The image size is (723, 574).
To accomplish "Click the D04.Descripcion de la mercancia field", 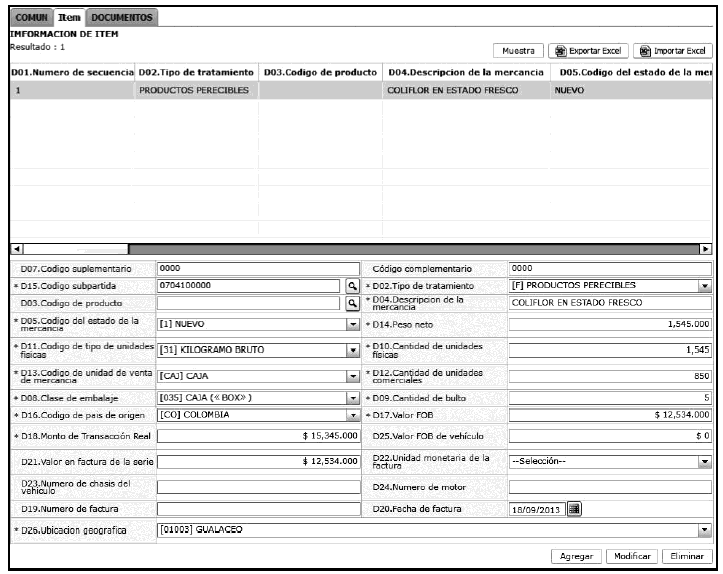I will click(610, 303).
